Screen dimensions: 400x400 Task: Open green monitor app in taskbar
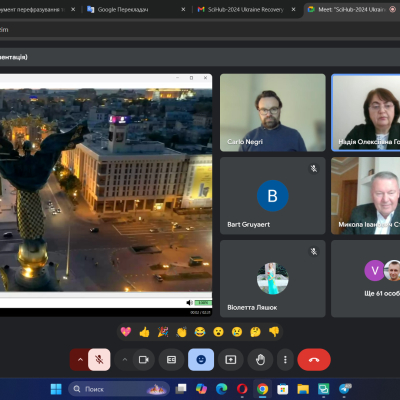click(323, 389)
